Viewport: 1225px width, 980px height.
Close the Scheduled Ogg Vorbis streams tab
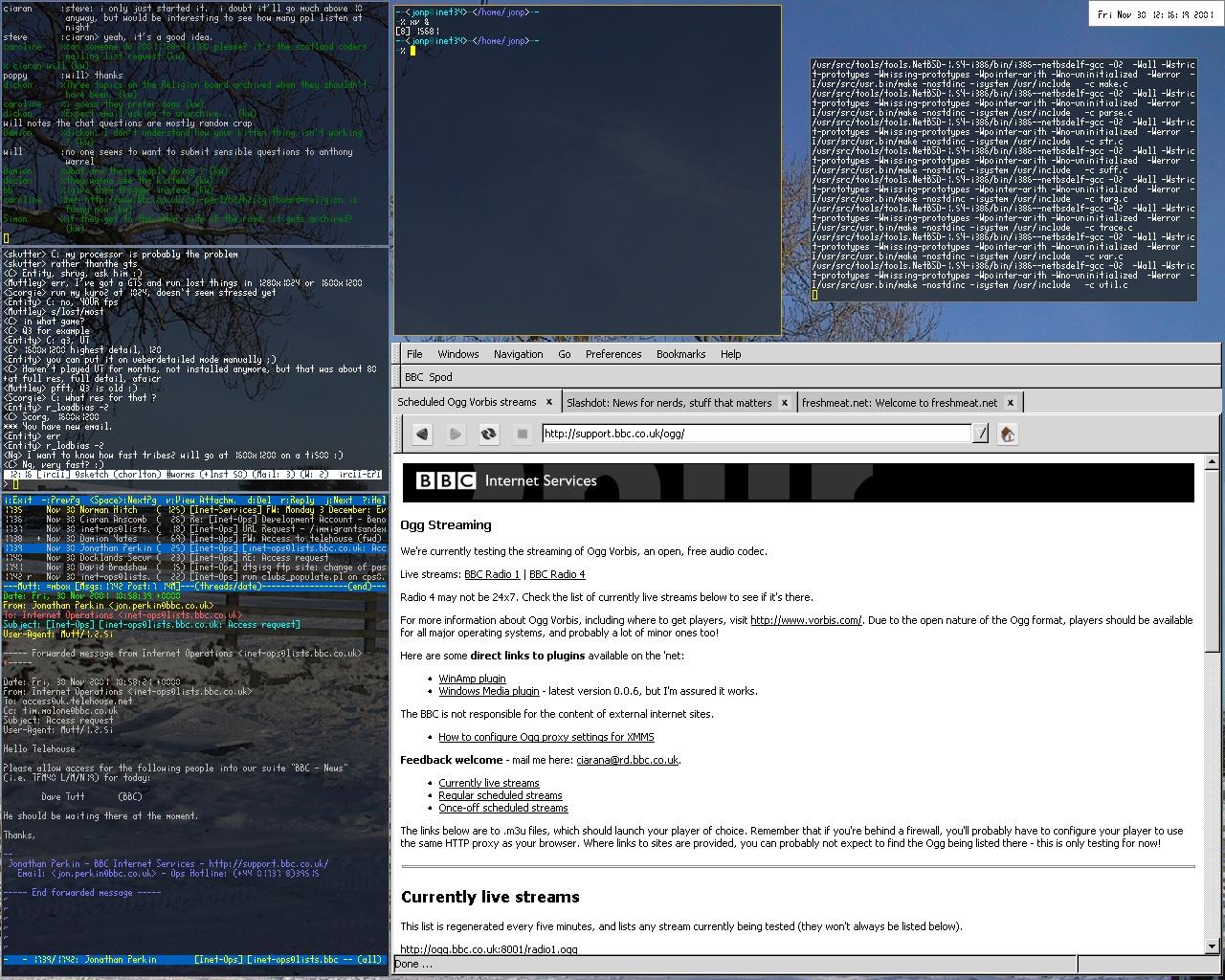click(549, 403)
